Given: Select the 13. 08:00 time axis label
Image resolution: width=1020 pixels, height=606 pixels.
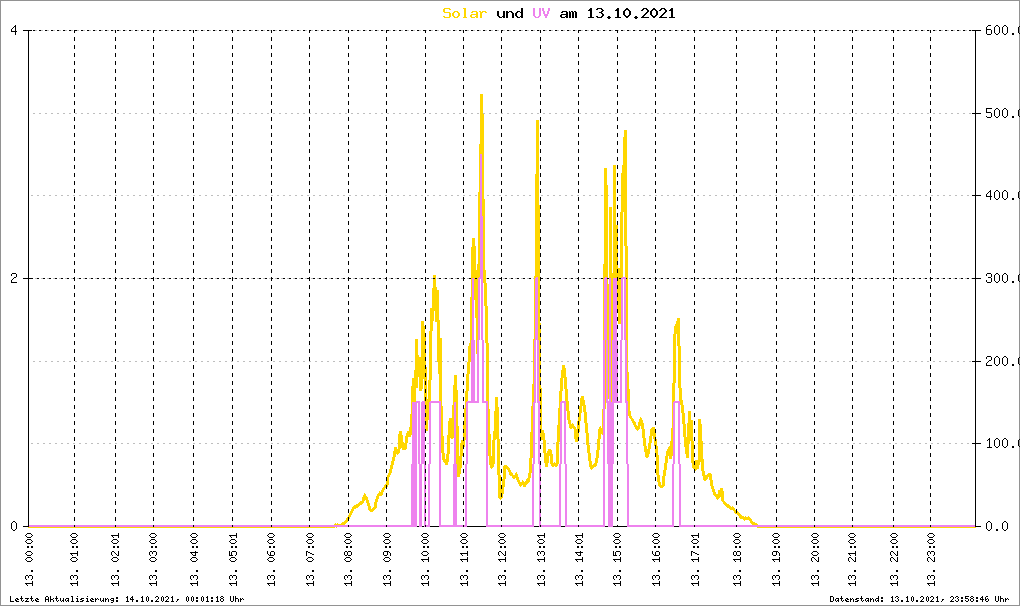Looking at the screenshot, I should 349,559.
